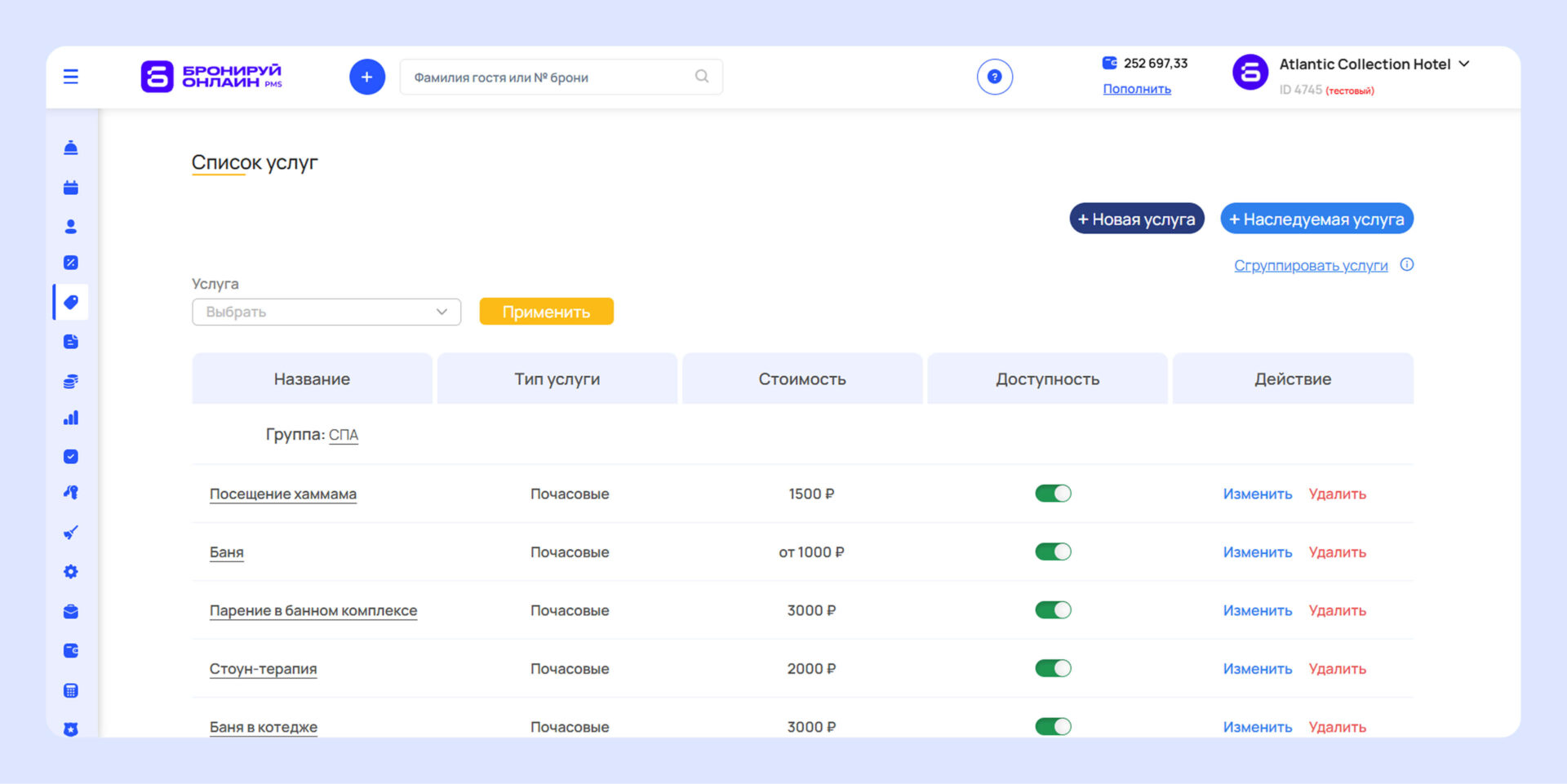
Task: Click the blue plus add button
Action: pos(367,77)
